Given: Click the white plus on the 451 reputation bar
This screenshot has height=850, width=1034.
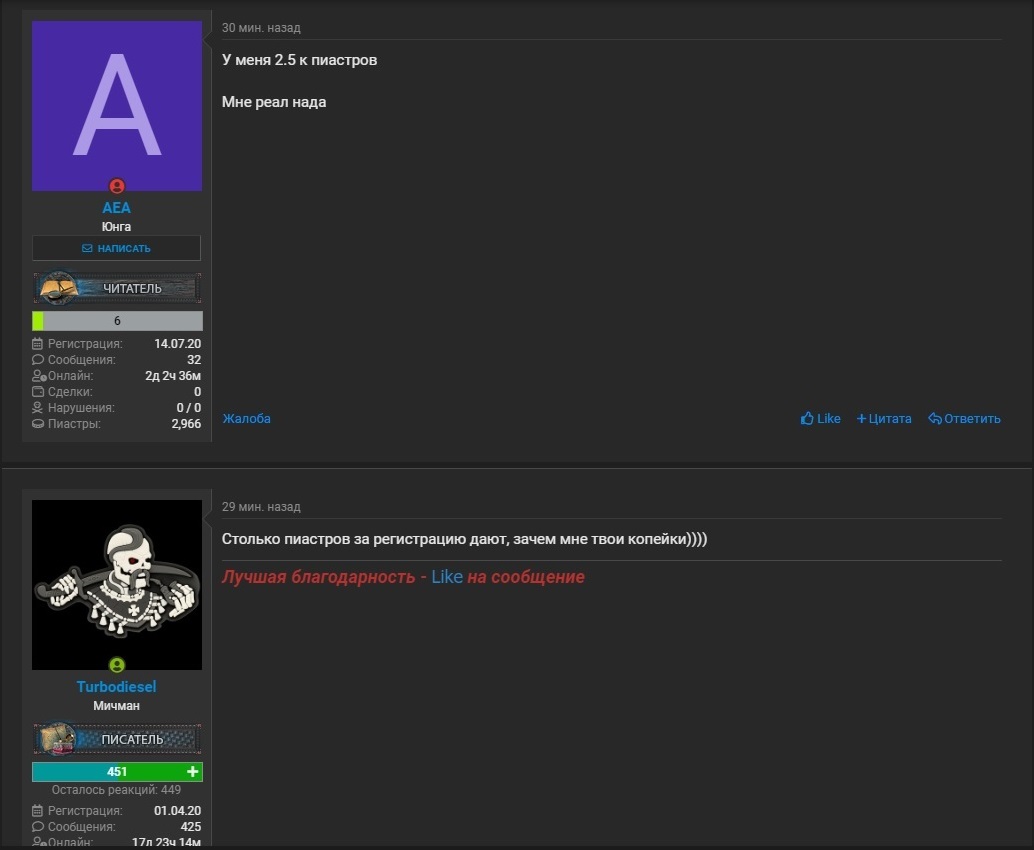Looking at the screenshot, I should pyautogui.click(x=193, y=772).
